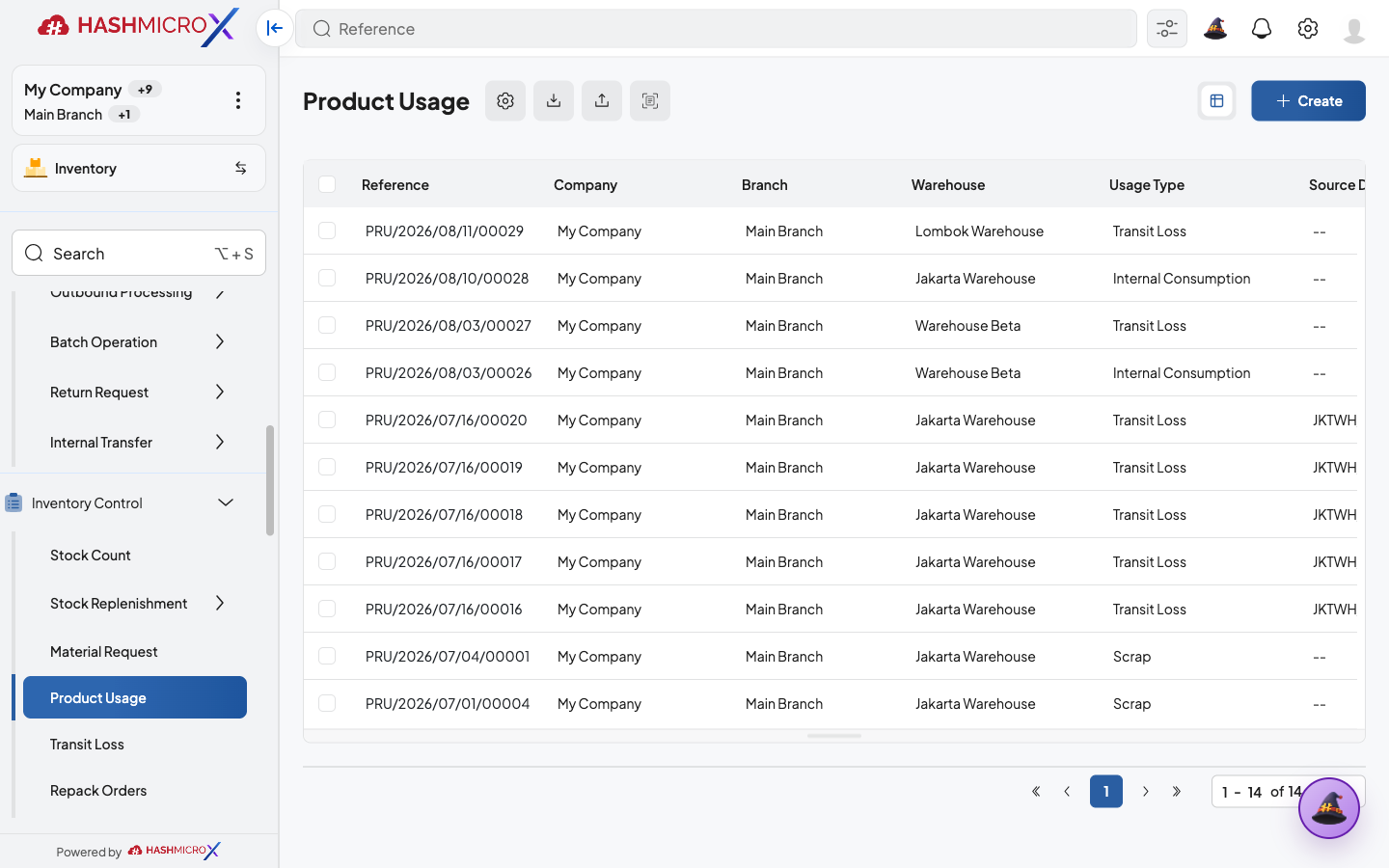Screen dimensions: 1389x868
Task: Click the Inventory Control clipboard icon
Action: (x=14, y=502)
